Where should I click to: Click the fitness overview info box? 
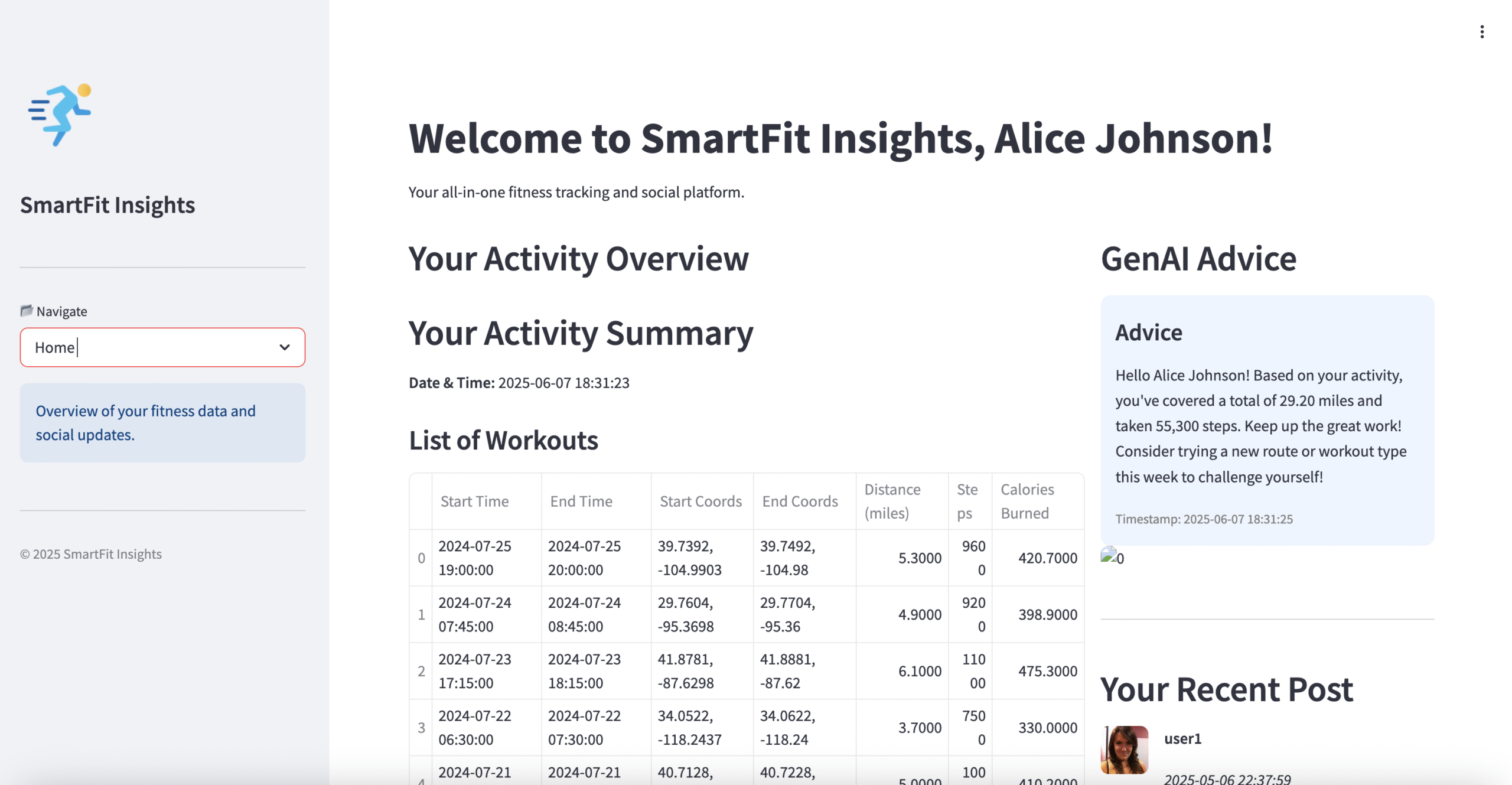click(x=162, y=423)
